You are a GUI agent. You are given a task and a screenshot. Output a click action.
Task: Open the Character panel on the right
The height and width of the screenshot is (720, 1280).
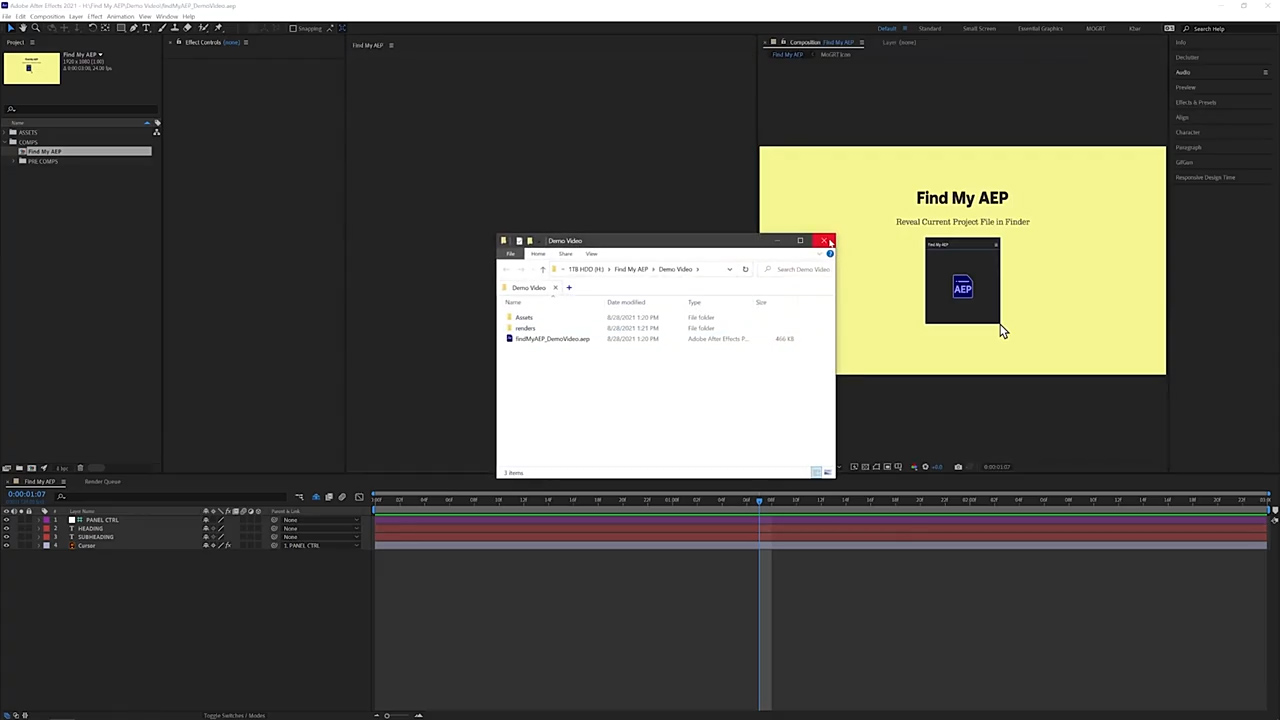(x=1188, y=132)
